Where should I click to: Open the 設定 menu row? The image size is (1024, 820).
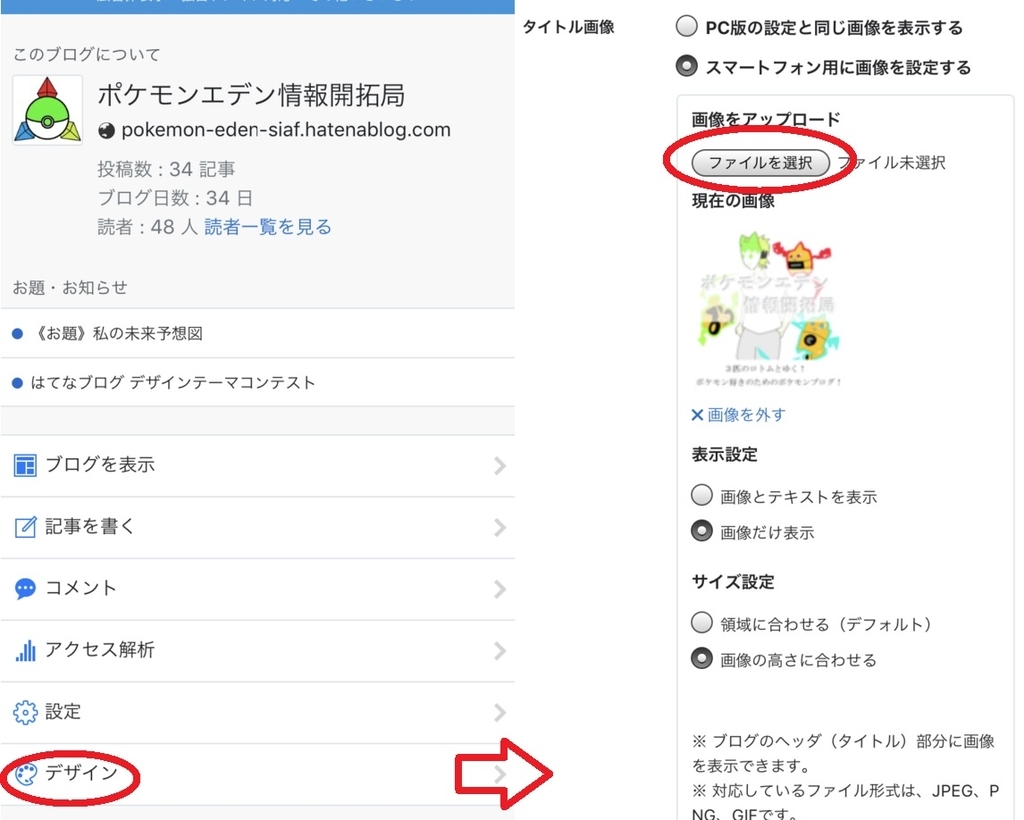[257, 712]
